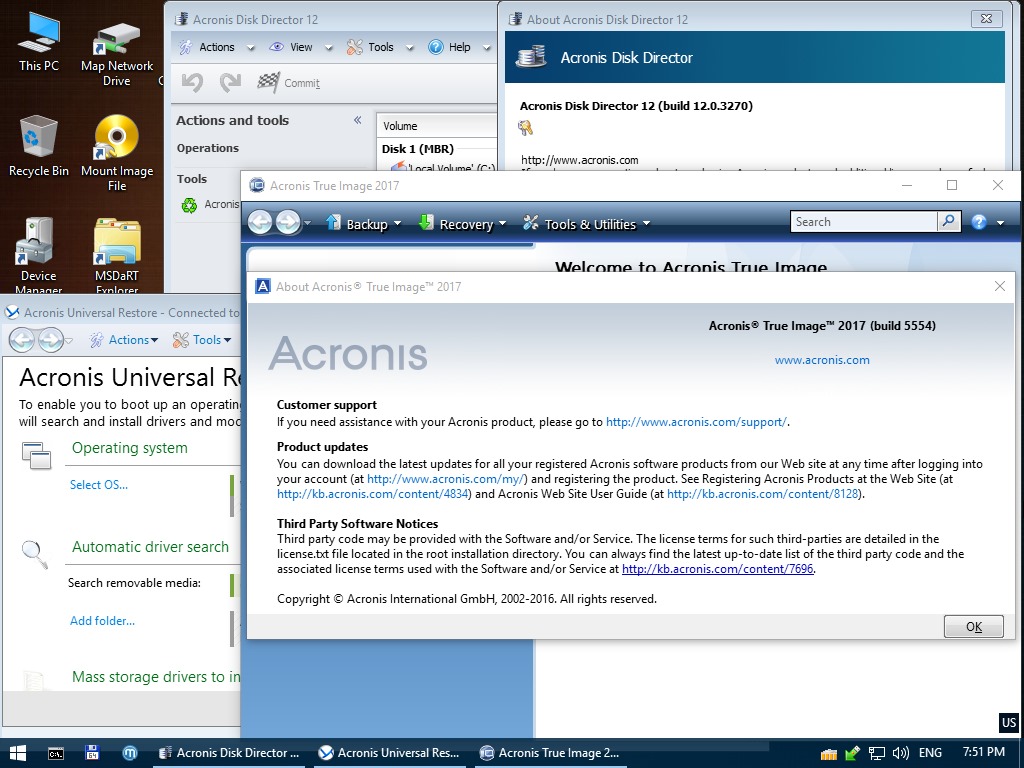The height and width of the screenshot is (768, 1024).
Task: Open www.acronis.com link
Action: click(822, 360)
